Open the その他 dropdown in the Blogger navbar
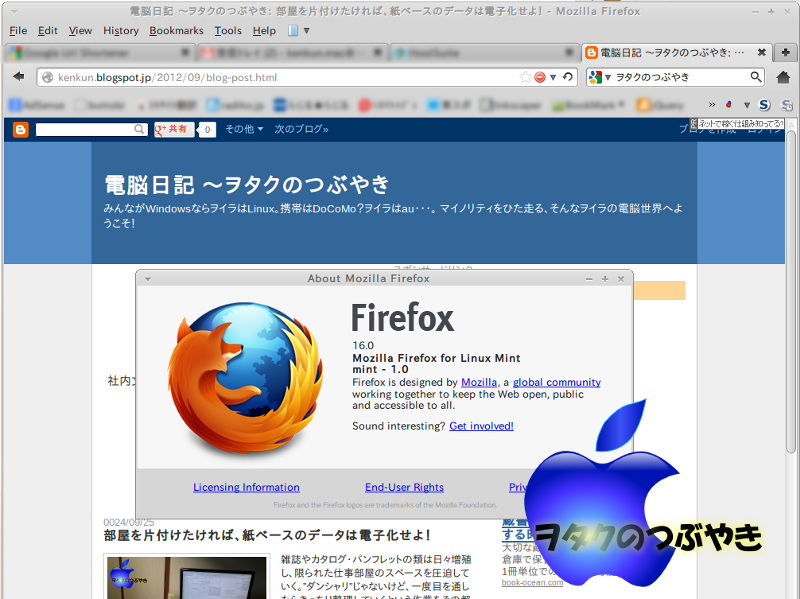The width and height of the screenshot is (800, 599). (x=240, y=129)
